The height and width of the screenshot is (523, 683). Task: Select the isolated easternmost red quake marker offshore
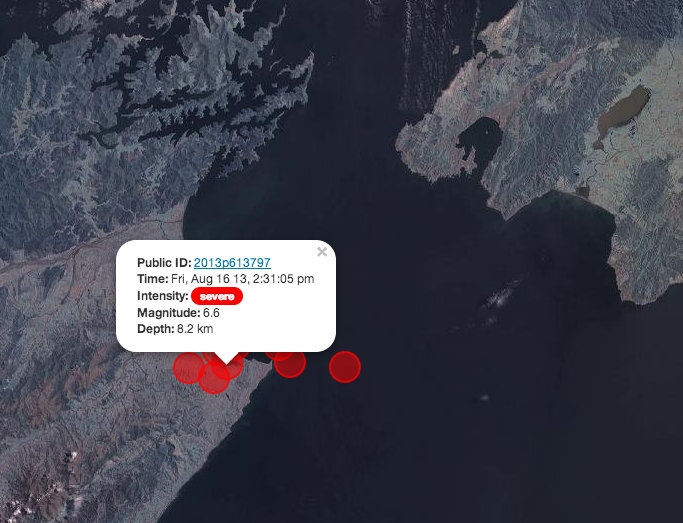[345, 367]
